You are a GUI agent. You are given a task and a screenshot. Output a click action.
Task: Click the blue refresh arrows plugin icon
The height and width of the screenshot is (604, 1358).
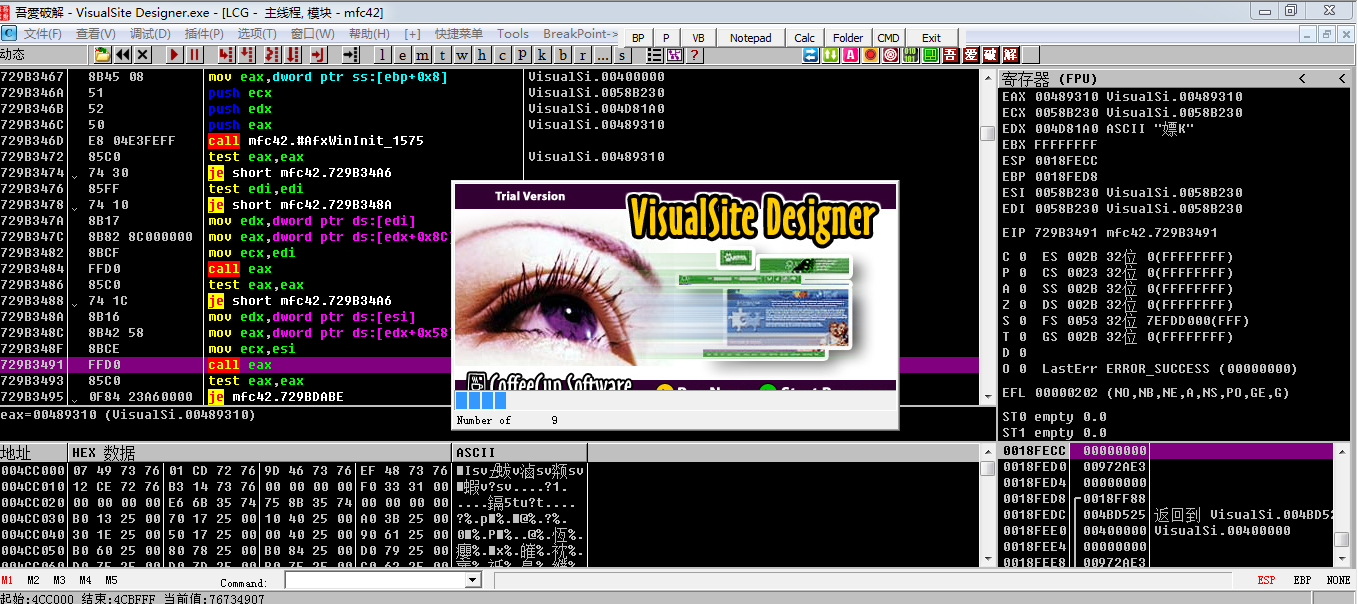pos(810,55)
